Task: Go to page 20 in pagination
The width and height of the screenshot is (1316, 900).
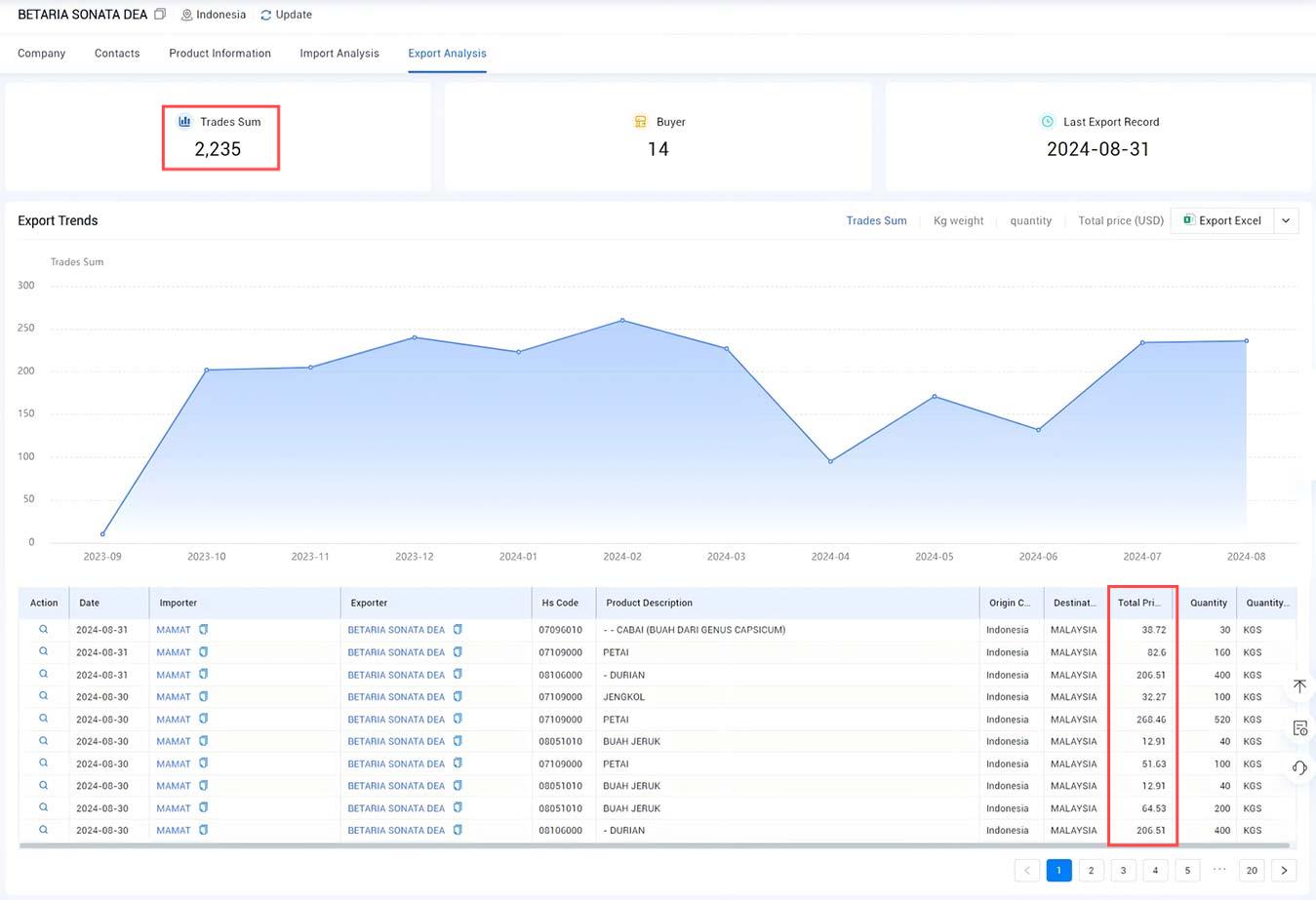Action: tap(1252, 871)
